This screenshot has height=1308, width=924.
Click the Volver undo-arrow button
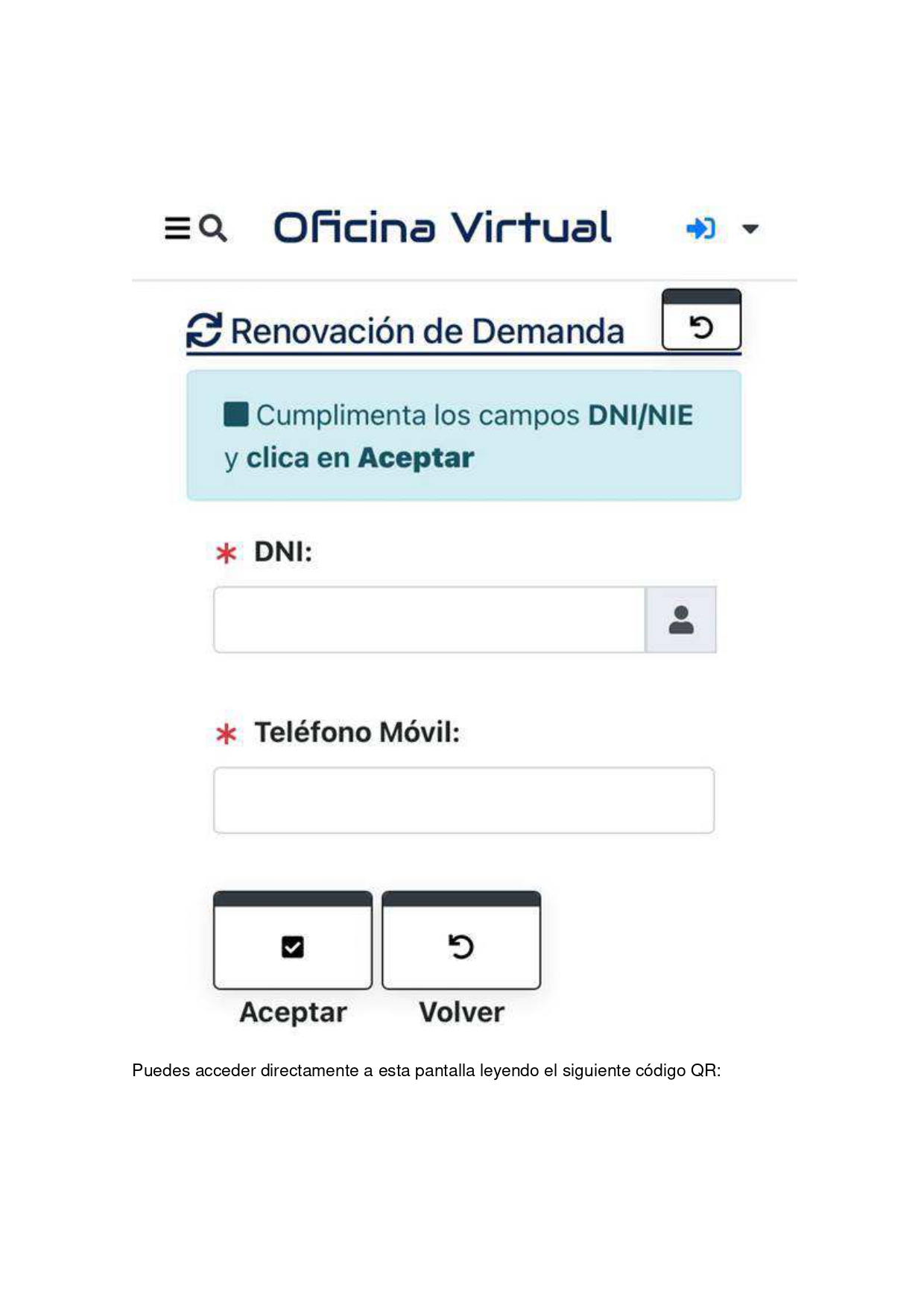(461, 941)
